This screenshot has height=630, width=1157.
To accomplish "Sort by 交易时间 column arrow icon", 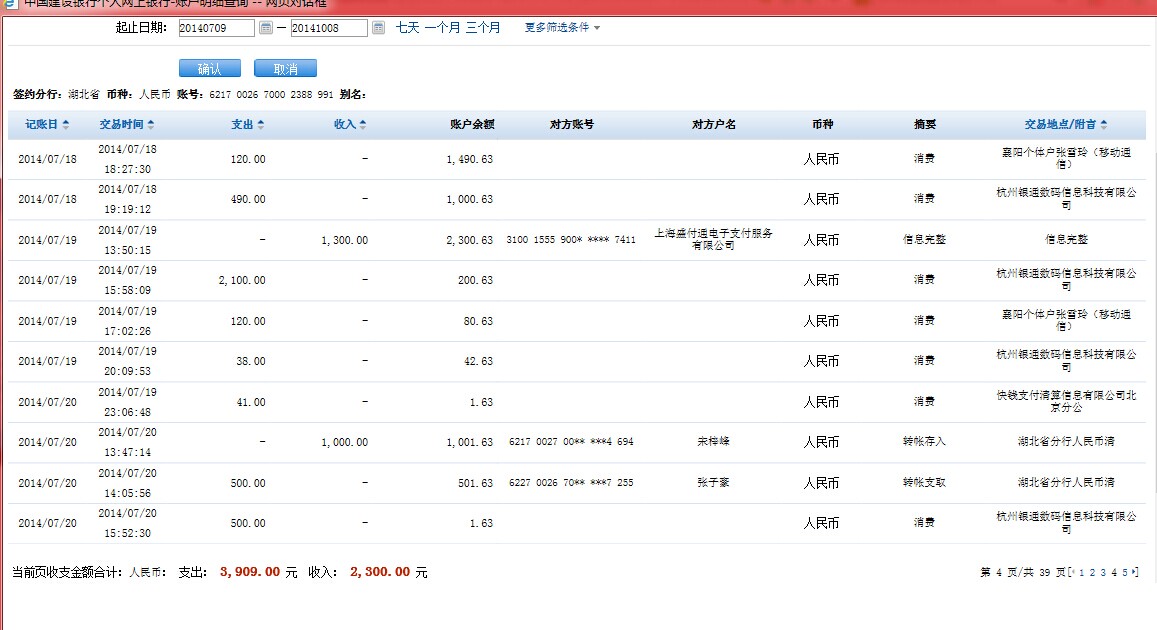I will (151, 125).
